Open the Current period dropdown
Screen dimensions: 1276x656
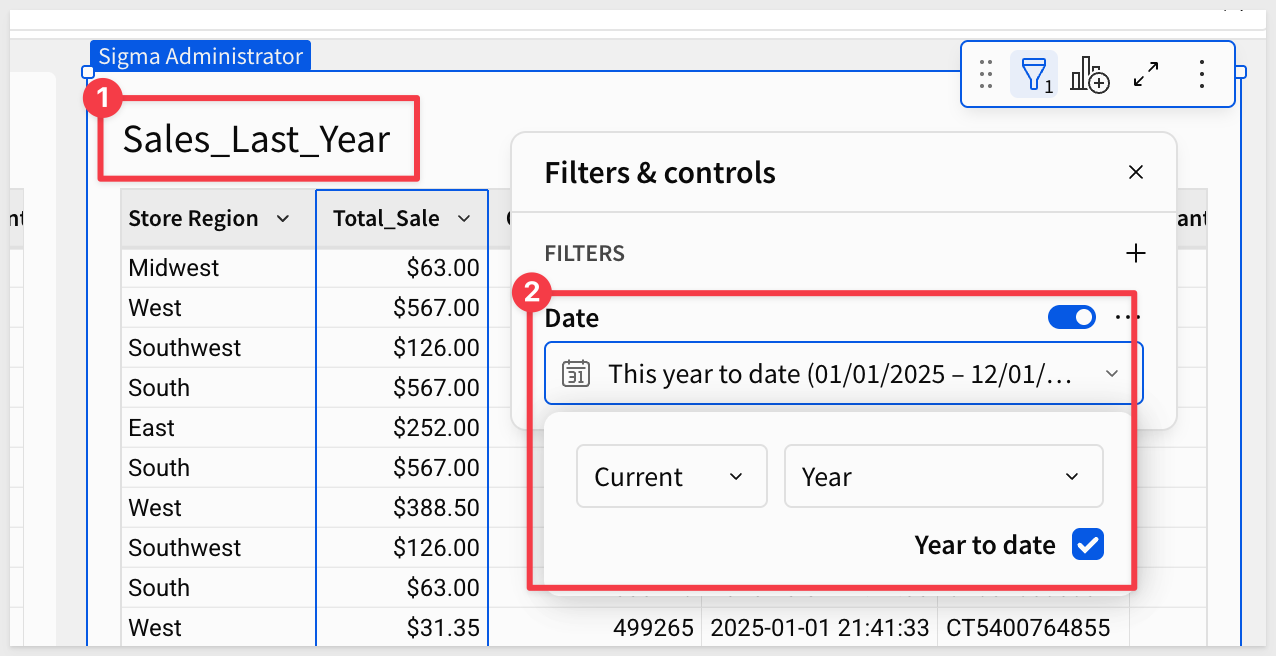point(671,477)
